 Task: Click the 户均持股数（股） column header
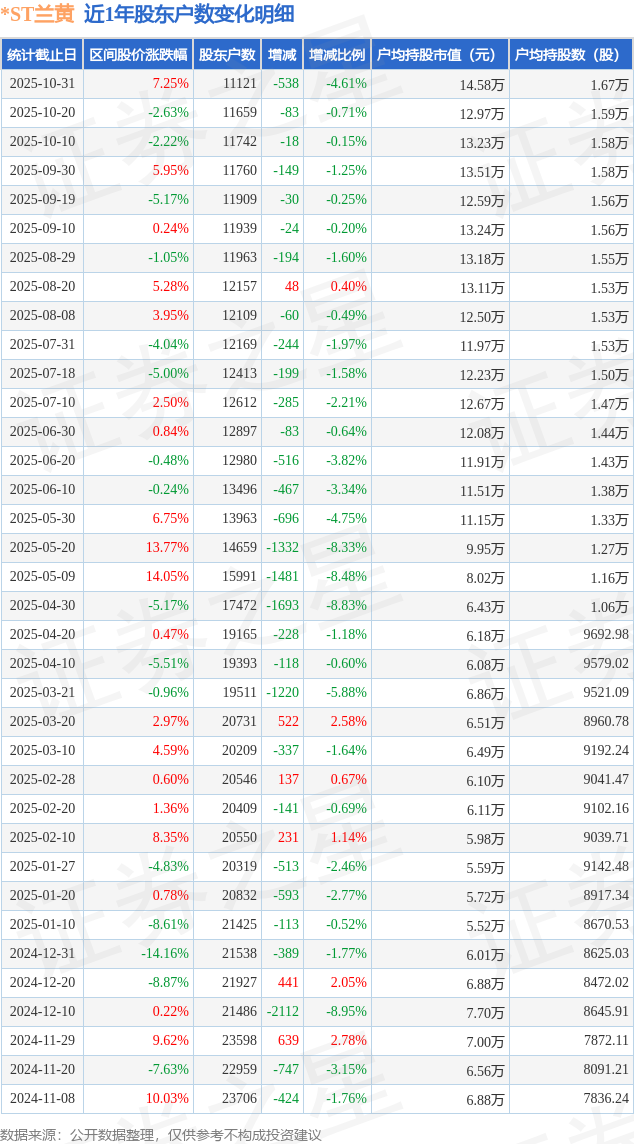pos(570,55)
